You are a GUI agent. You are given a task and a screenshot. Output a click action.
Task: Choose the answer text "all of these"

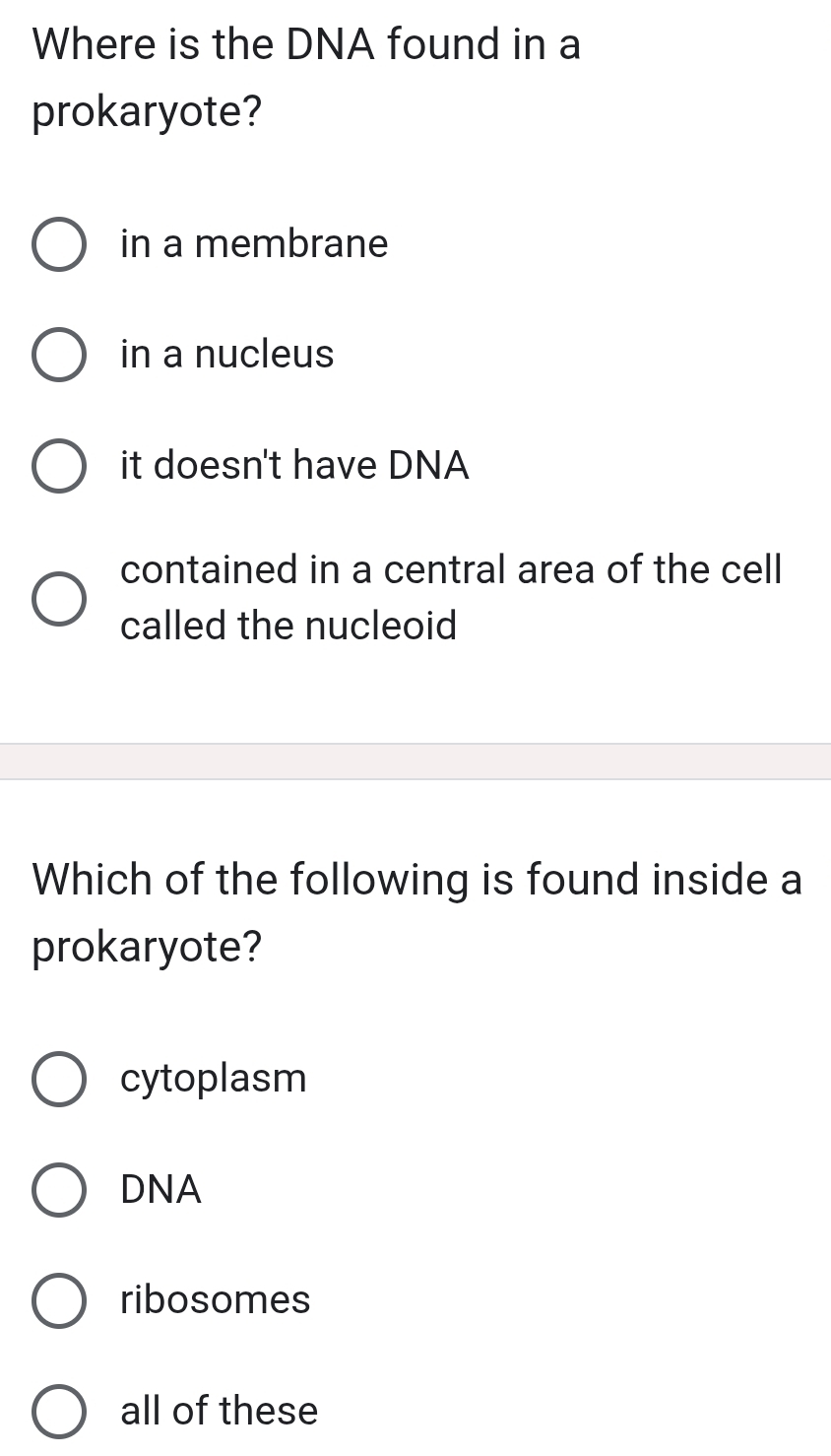pyautogui.click(x=218, y=1411)
